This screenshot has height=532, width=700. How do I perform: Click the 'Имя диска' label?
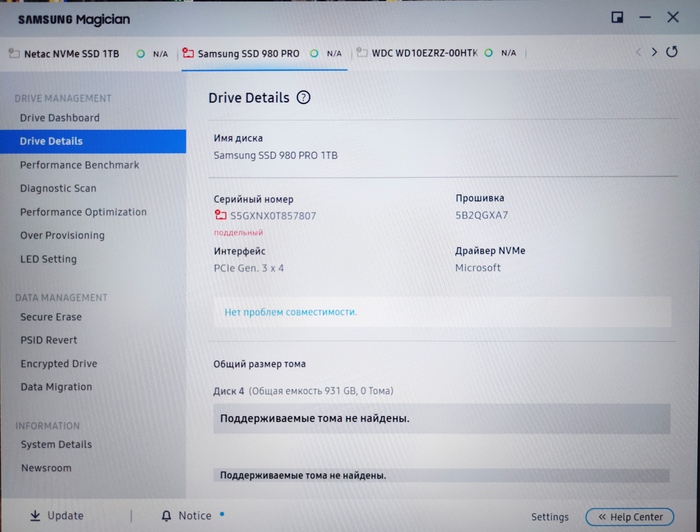point(238,138)
